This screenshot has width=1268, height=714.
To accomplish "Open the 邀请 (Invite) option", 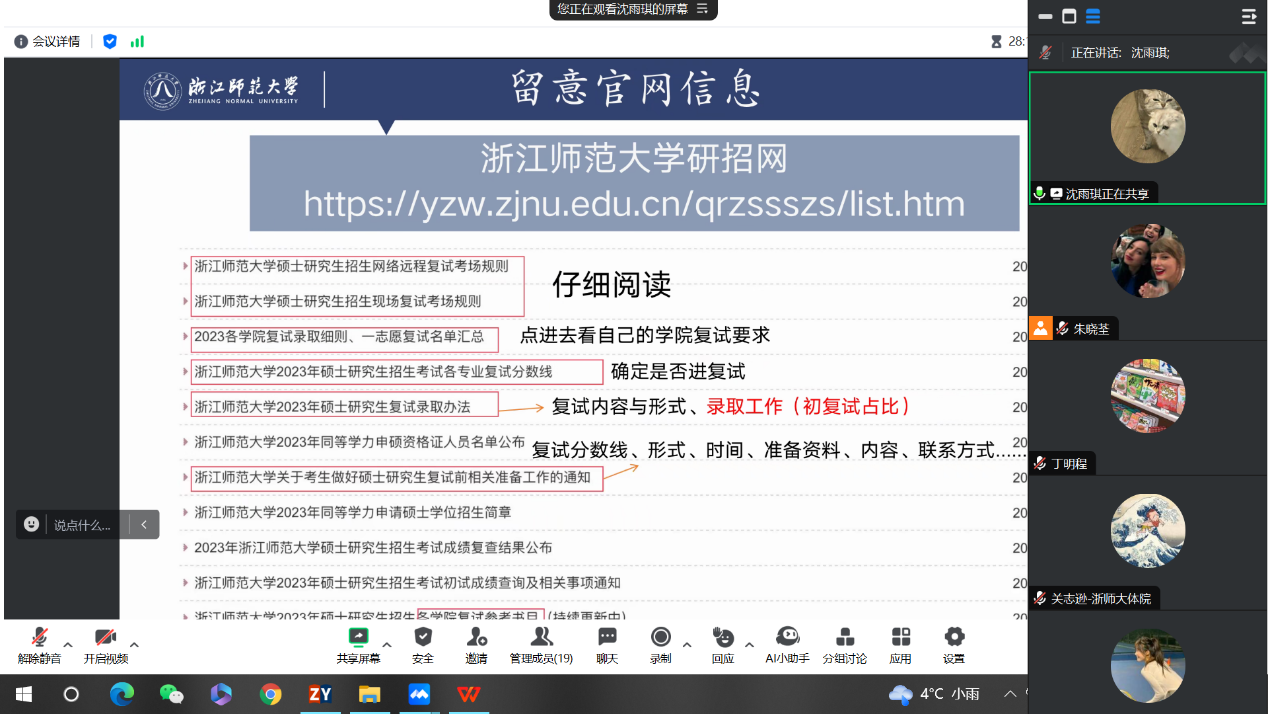I will coord(476,644).
